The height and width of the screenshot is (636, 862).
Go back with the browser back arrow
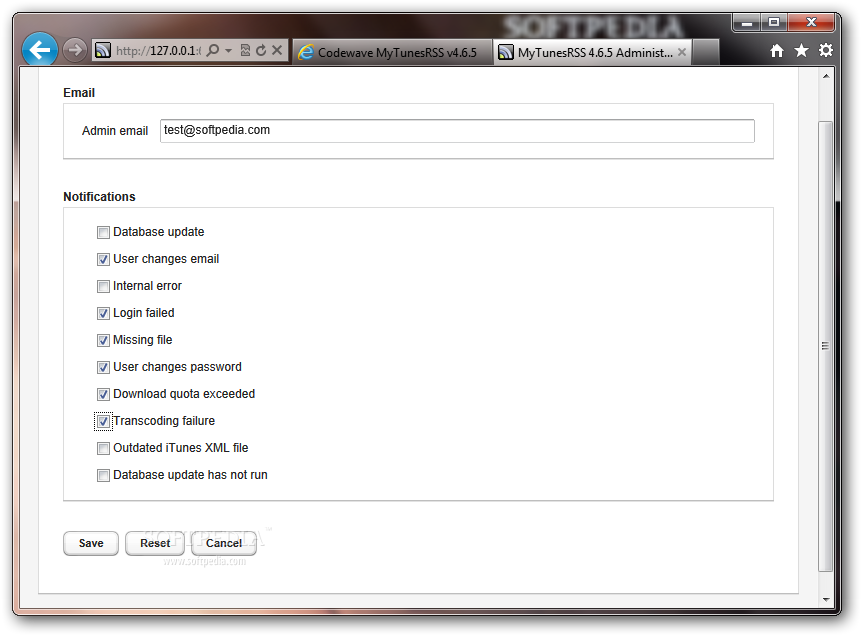pyautogui.click(x=40, y=50)
